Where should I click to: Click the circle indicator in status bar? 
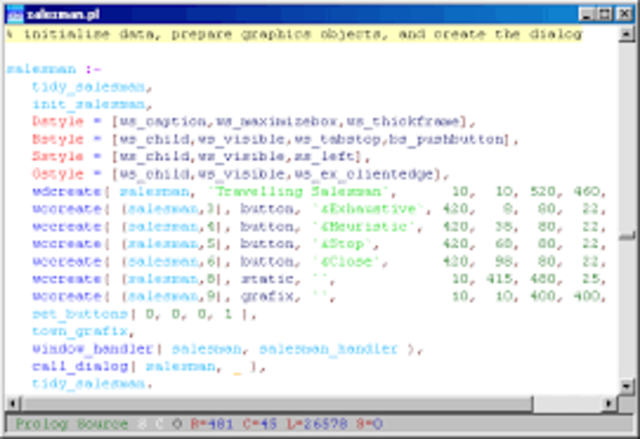click(x=177, y=424)
